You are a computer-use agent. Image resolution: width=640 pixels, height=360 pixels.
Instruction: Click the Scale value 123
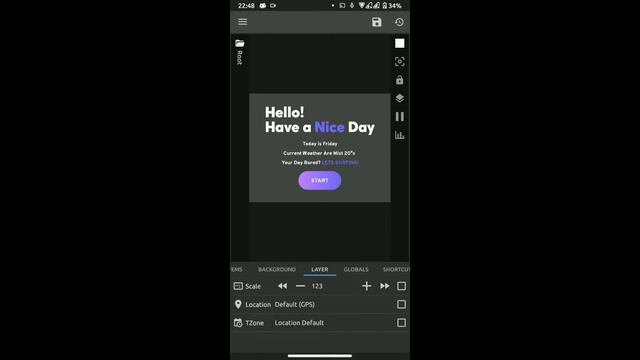pyautogui.click(x=317, y=286)
